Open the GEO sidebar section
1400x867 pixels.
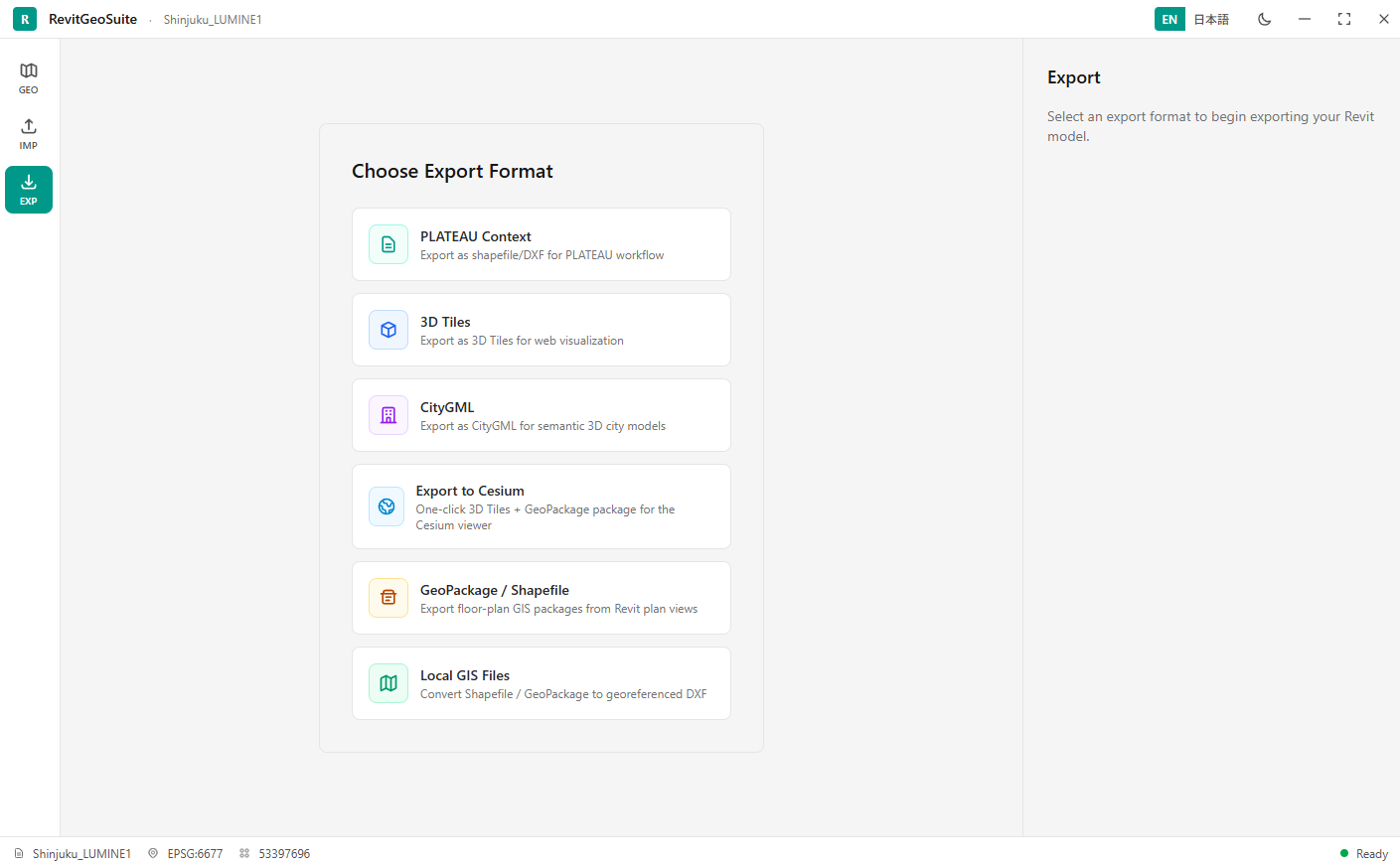point(29,78)
